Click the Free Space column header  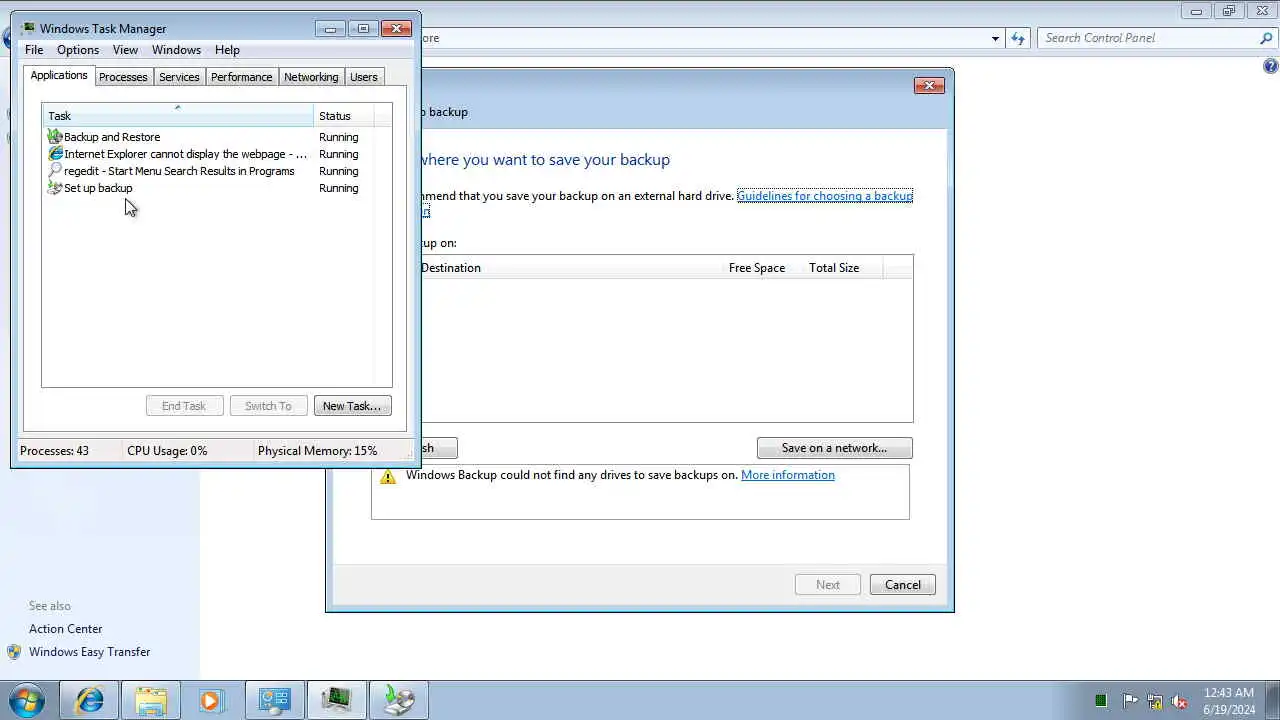757,268
